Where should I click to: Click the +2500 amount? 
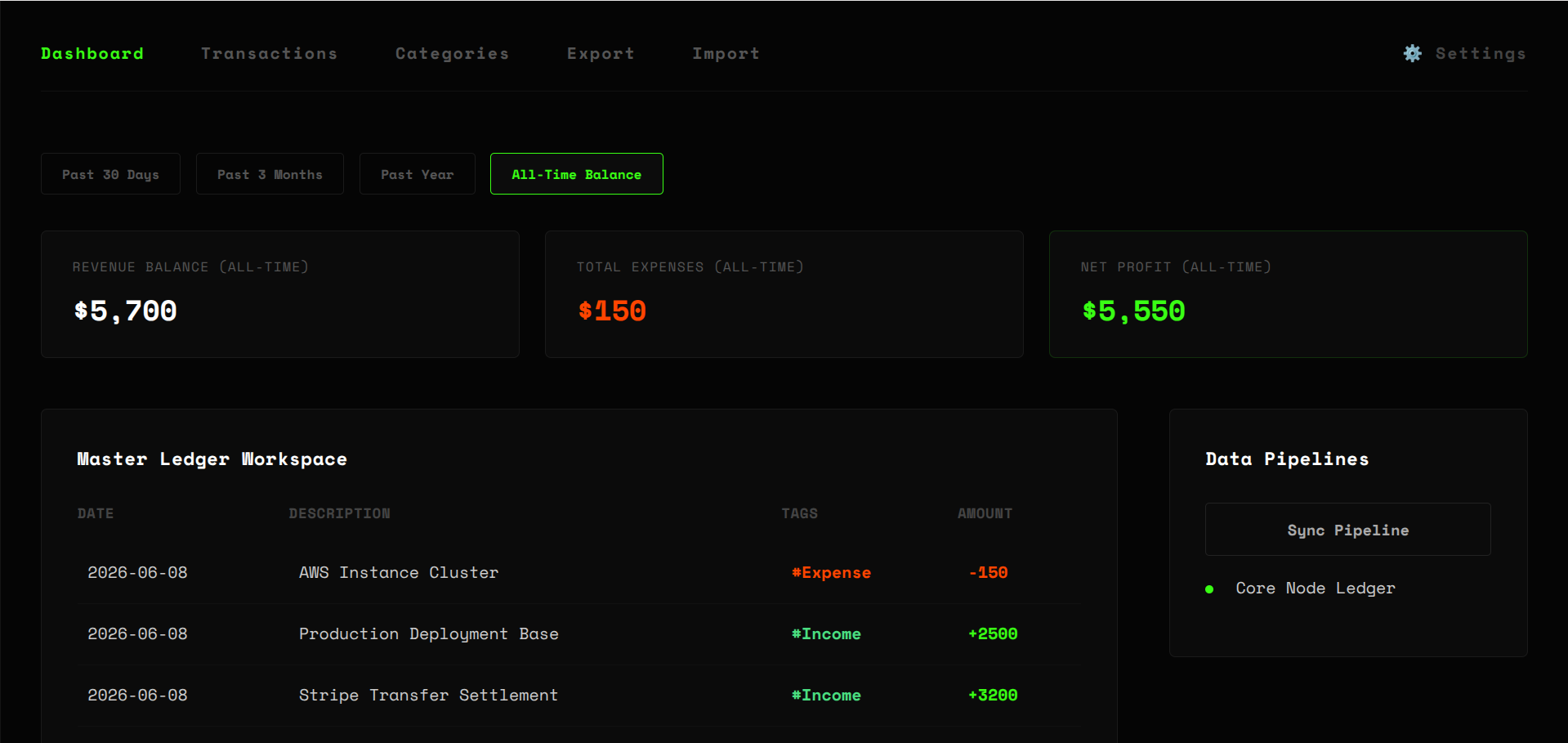pyautogui.click(x=993, y=634)
